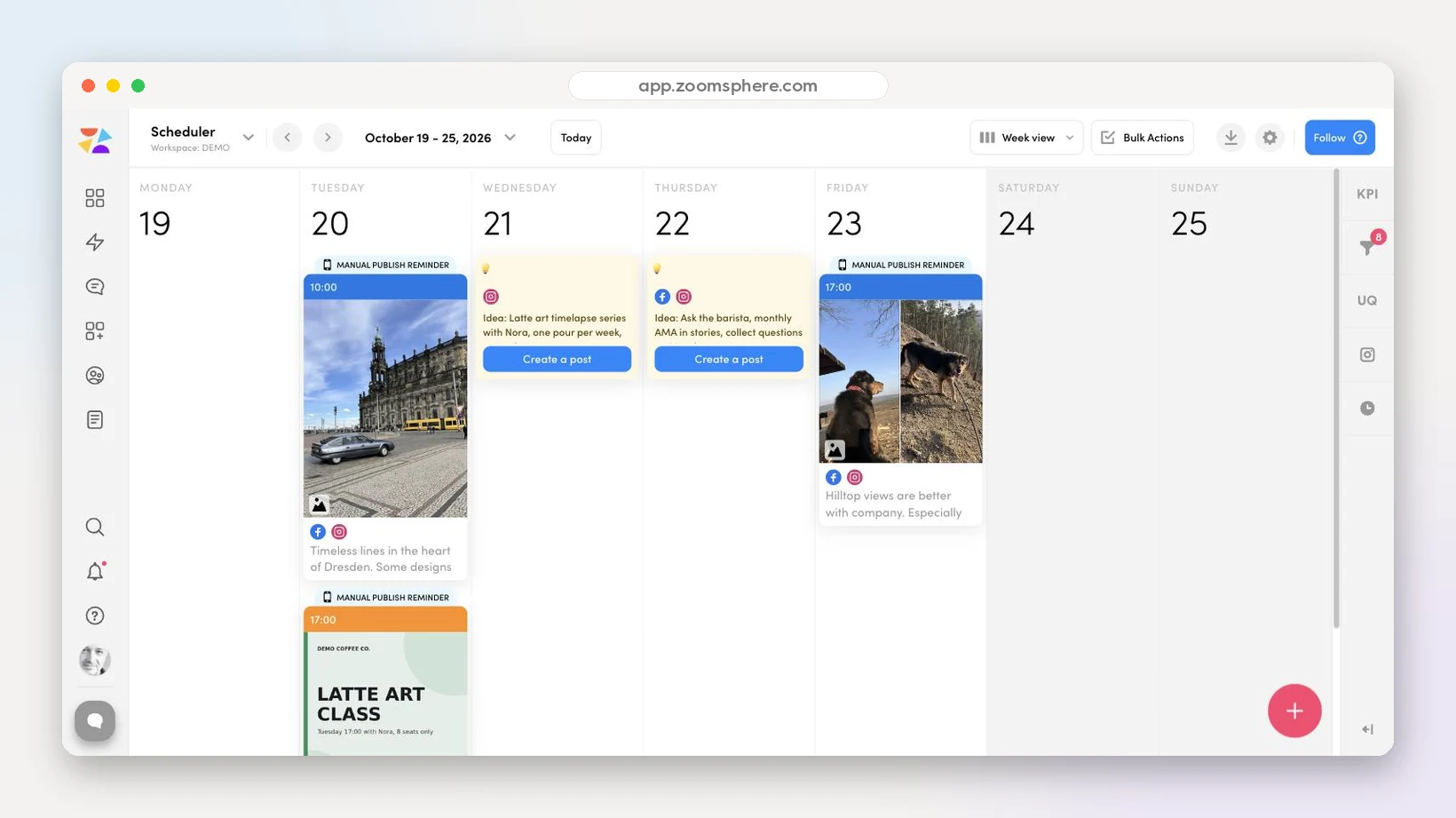Open the filter funnel with badge 8

[1368, 246]
